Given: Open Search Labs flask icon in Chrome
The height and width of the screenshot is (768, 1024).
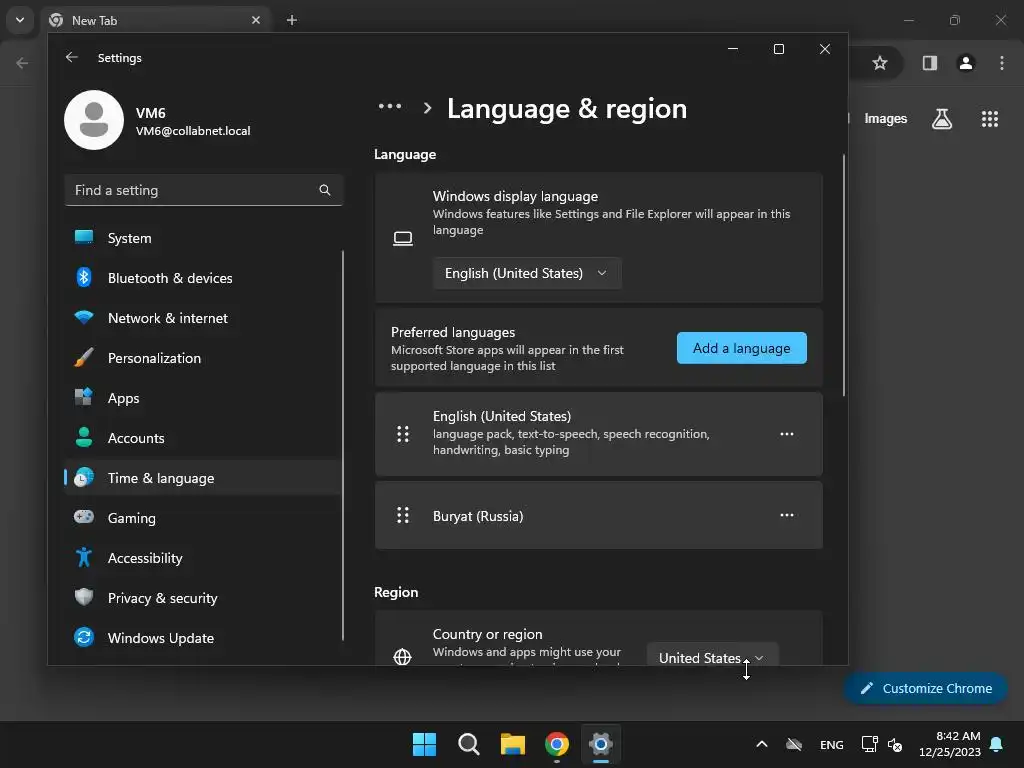Looking at the screenshot, I should 942,119.
